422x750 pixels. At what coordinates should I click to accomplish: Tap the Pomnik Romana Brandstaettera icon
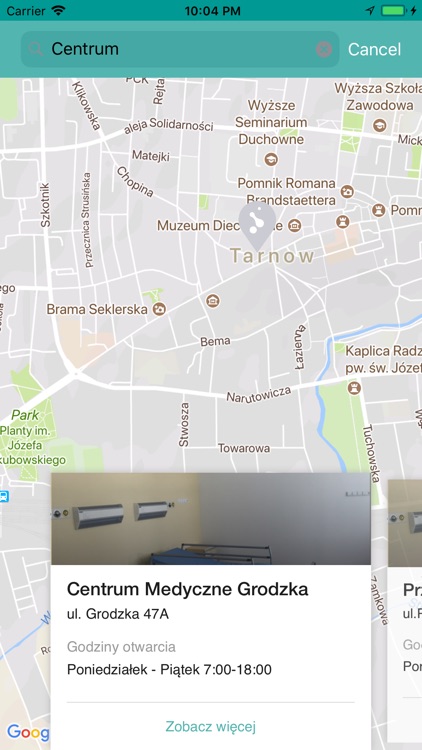[347, 192]
